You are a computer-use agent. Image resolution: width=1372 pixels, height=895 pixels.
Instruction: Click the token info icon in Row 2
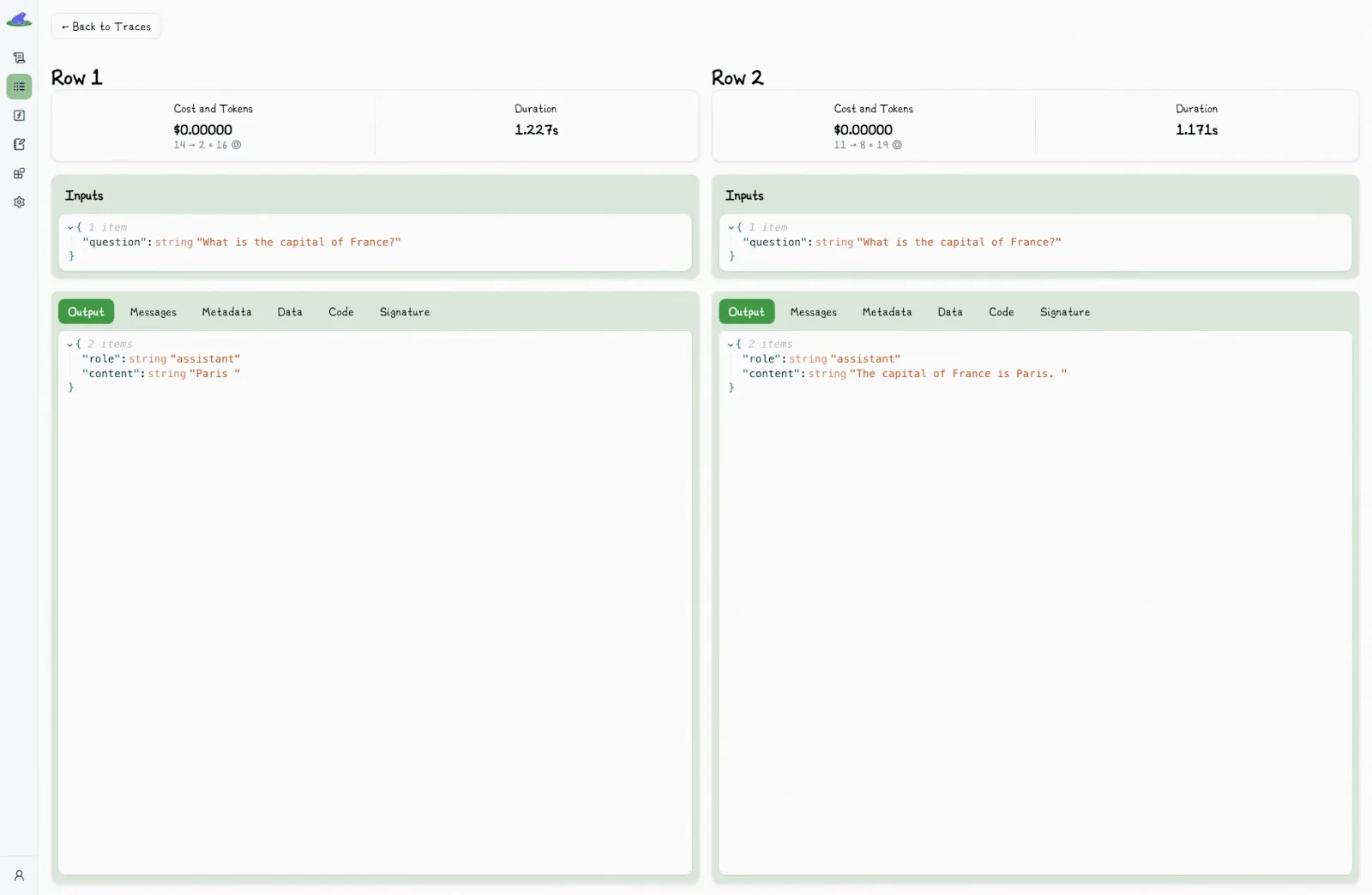click(897, 145)
